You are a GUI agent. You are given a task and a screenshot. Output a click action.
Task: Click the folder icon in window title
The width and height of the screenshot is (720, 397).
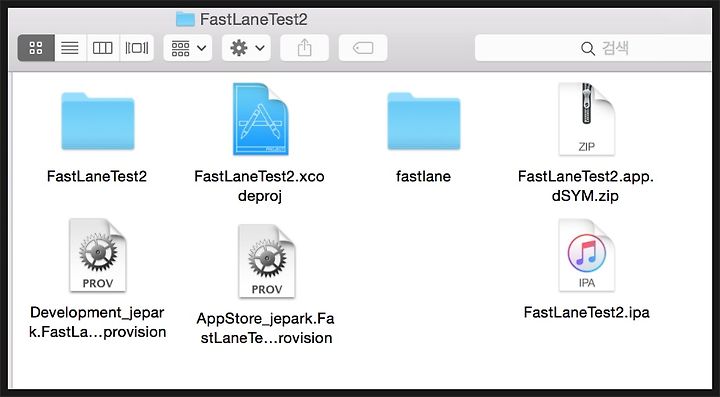click(x=186, y=19)
